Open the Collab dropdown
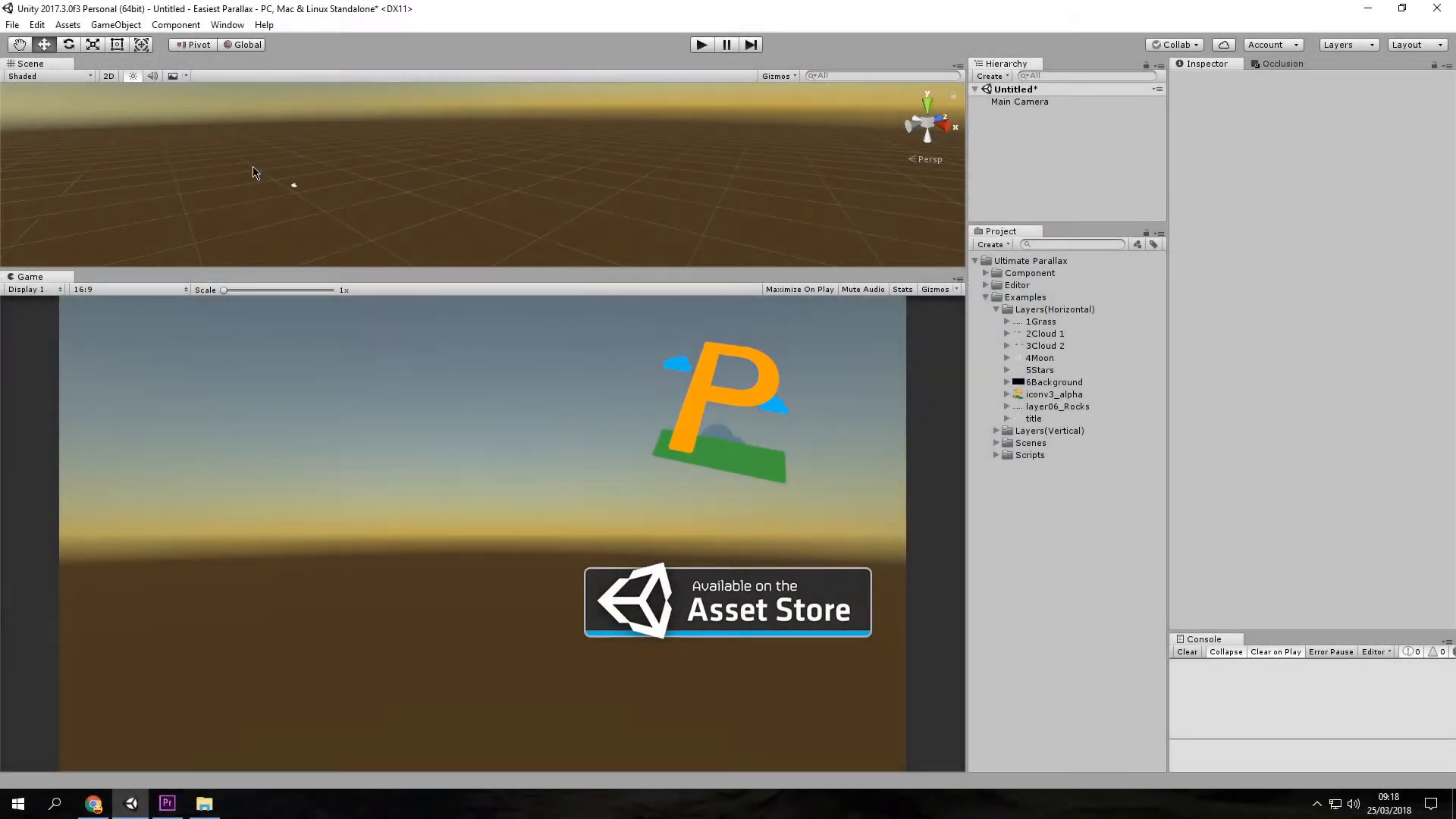This screenshot has width=1456, height=819. (1174, 45)
